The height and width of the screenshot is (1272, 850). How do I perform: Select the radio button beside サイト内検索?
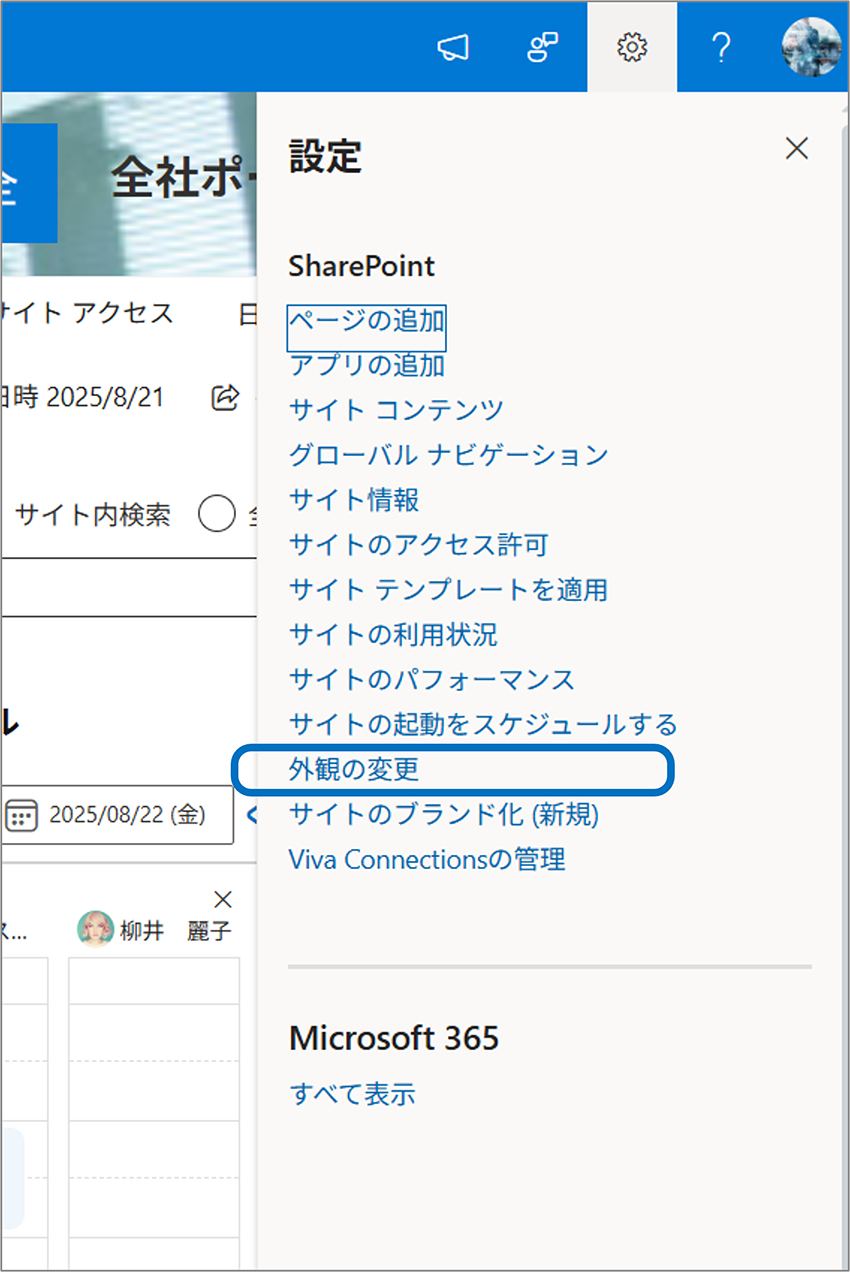pyautogui.click(x=216, y=515)
